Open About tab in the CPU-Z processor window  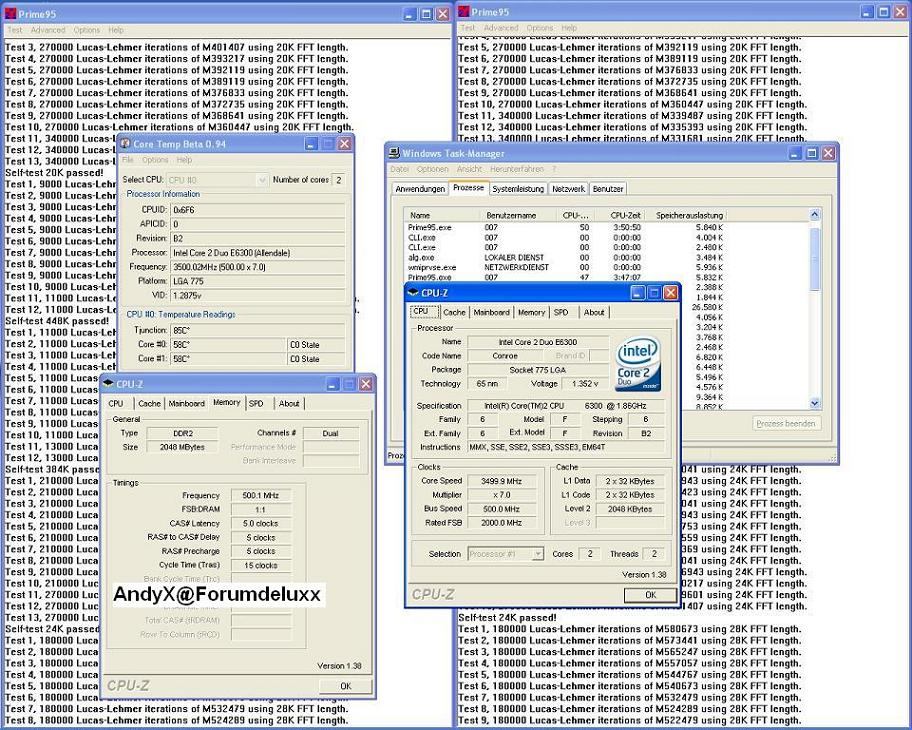point(594,312)
